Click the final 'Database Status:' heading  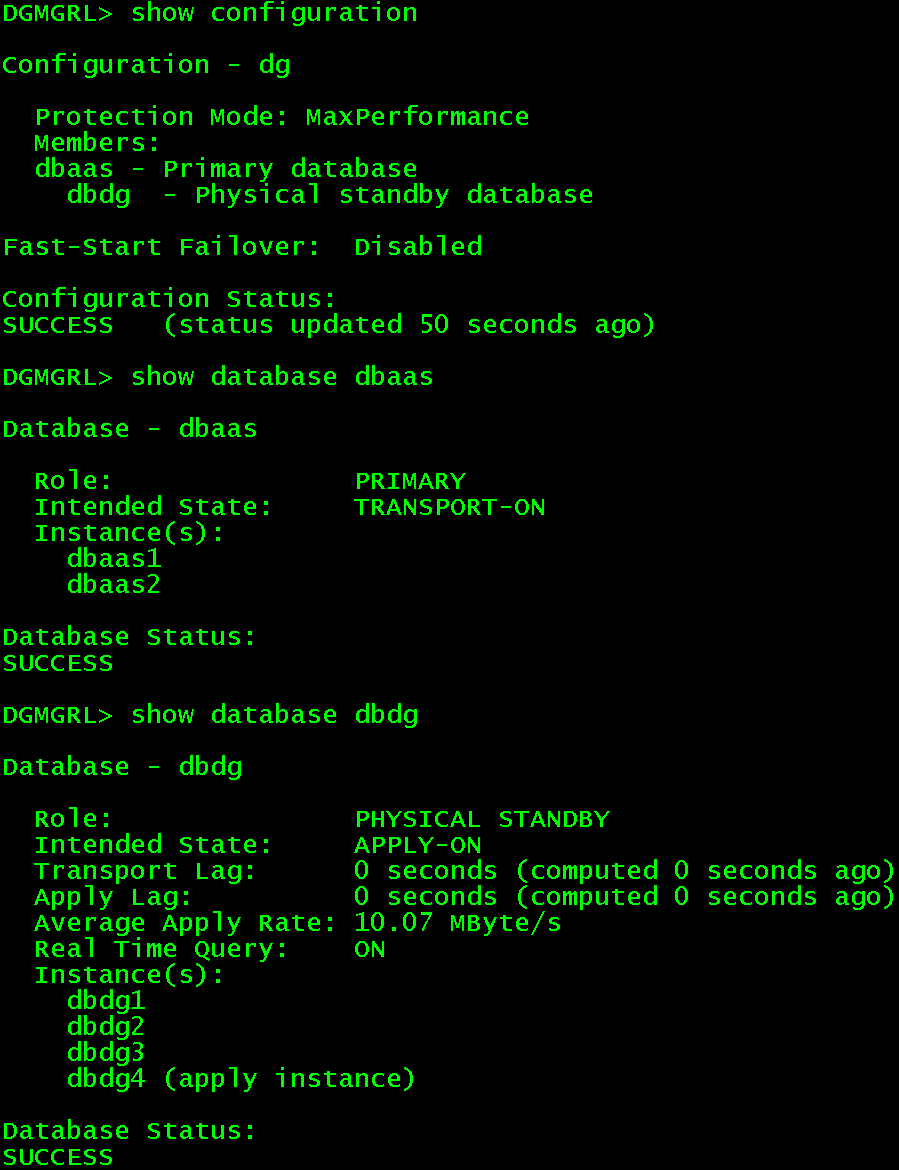point(129,1131)
